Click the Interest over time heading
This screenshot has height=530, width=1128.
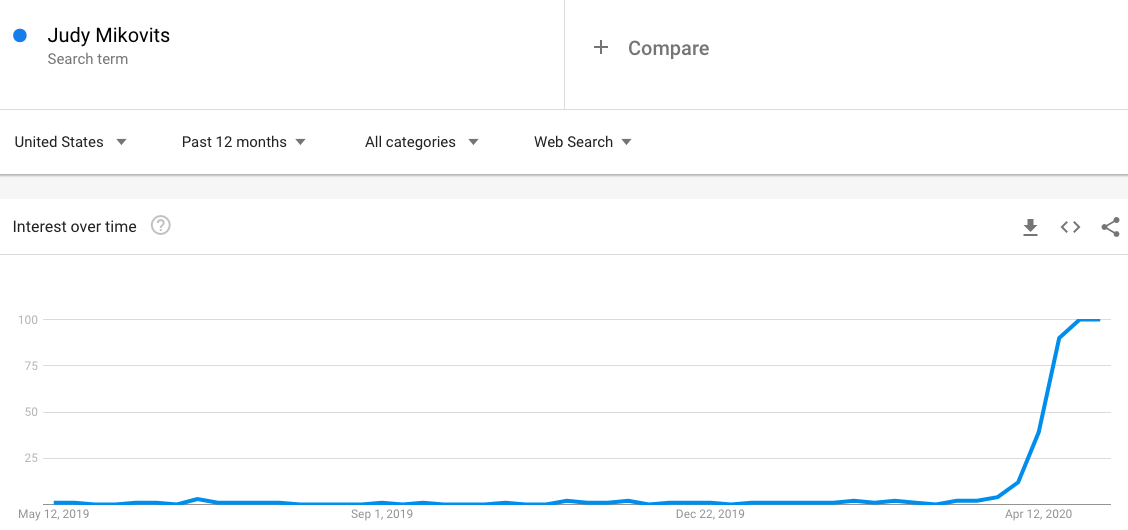(75, 227)
